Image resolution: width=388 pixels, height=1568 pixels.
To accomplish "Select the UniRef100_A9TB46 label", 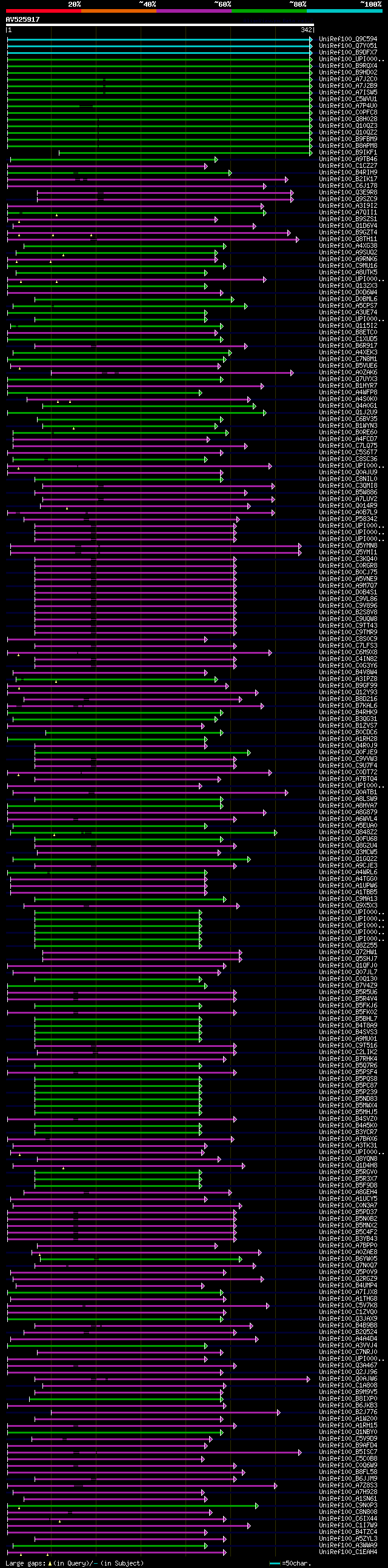I will [x=348, y=159].
